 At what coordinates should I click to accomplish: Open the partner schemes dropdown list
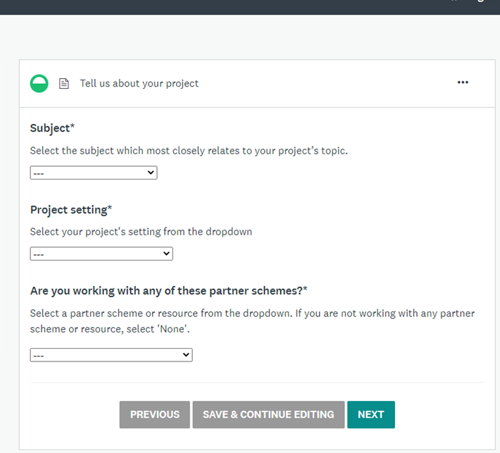point(111,355)
